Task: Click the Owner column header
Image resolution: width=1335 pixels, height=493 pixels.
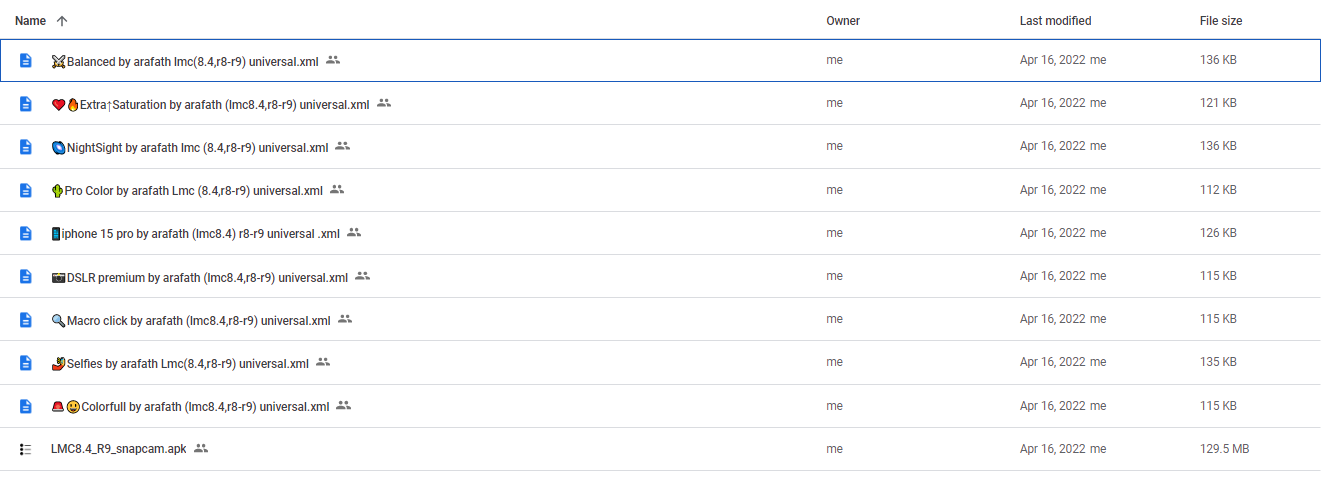Action: [843, 21]
